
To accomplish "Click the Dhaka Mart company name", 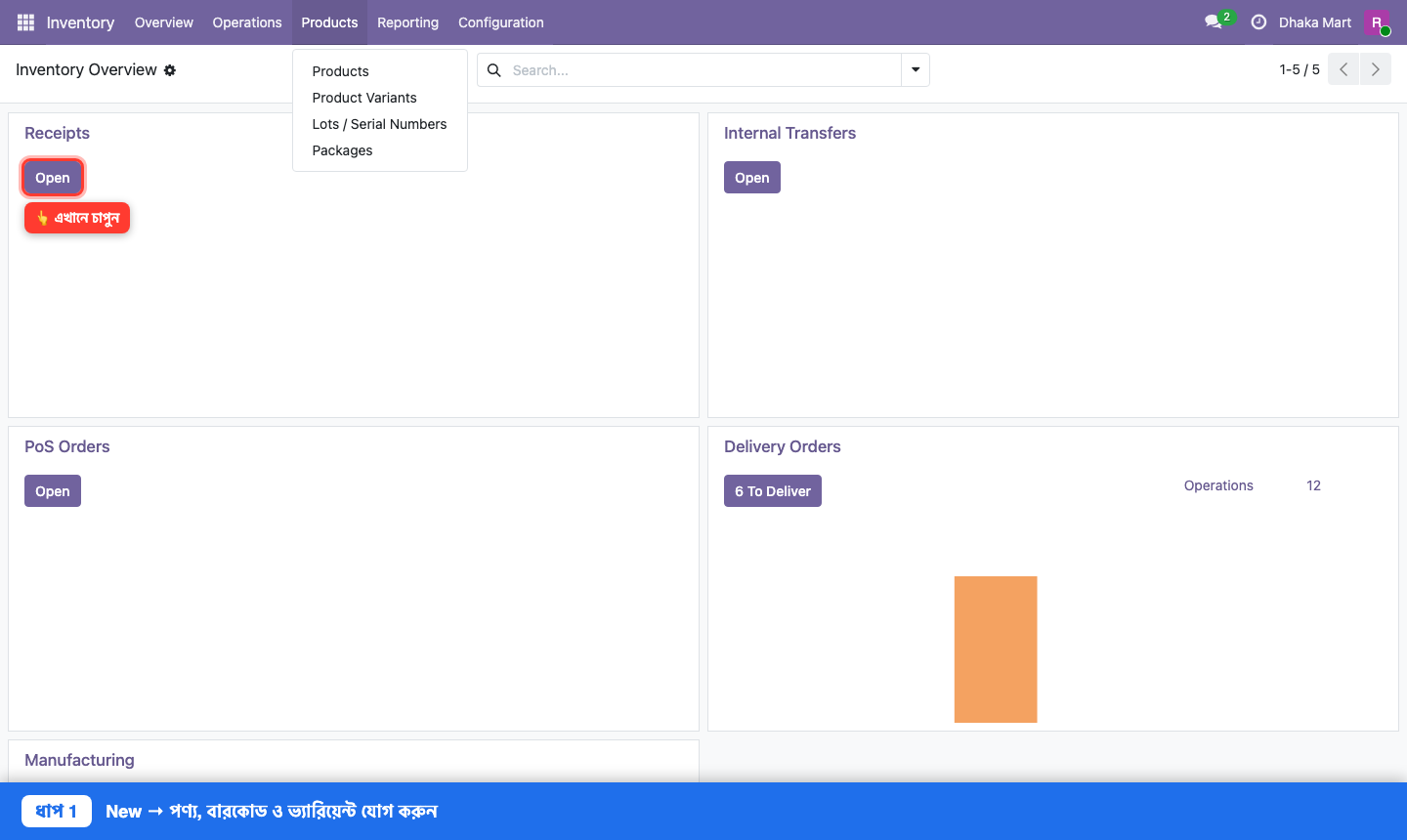I will (x=1315, y=22).
